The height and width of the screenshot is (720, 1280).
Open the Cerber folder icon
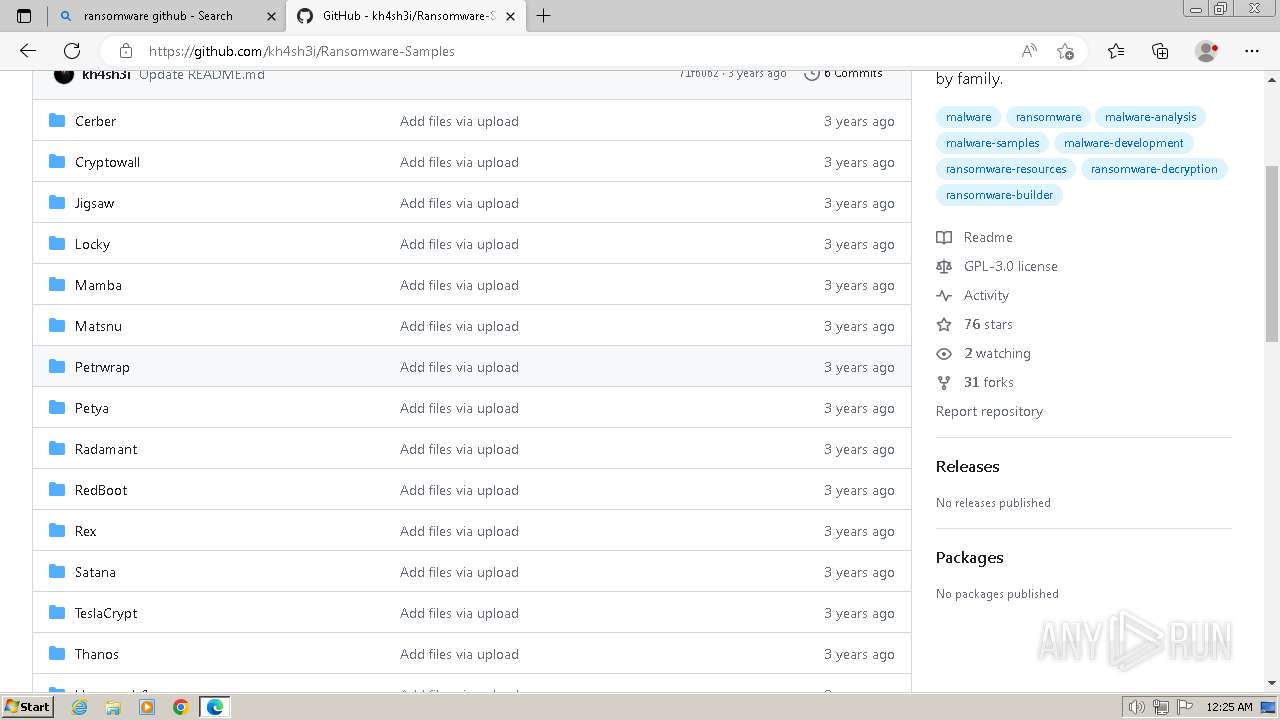point(57,121)
